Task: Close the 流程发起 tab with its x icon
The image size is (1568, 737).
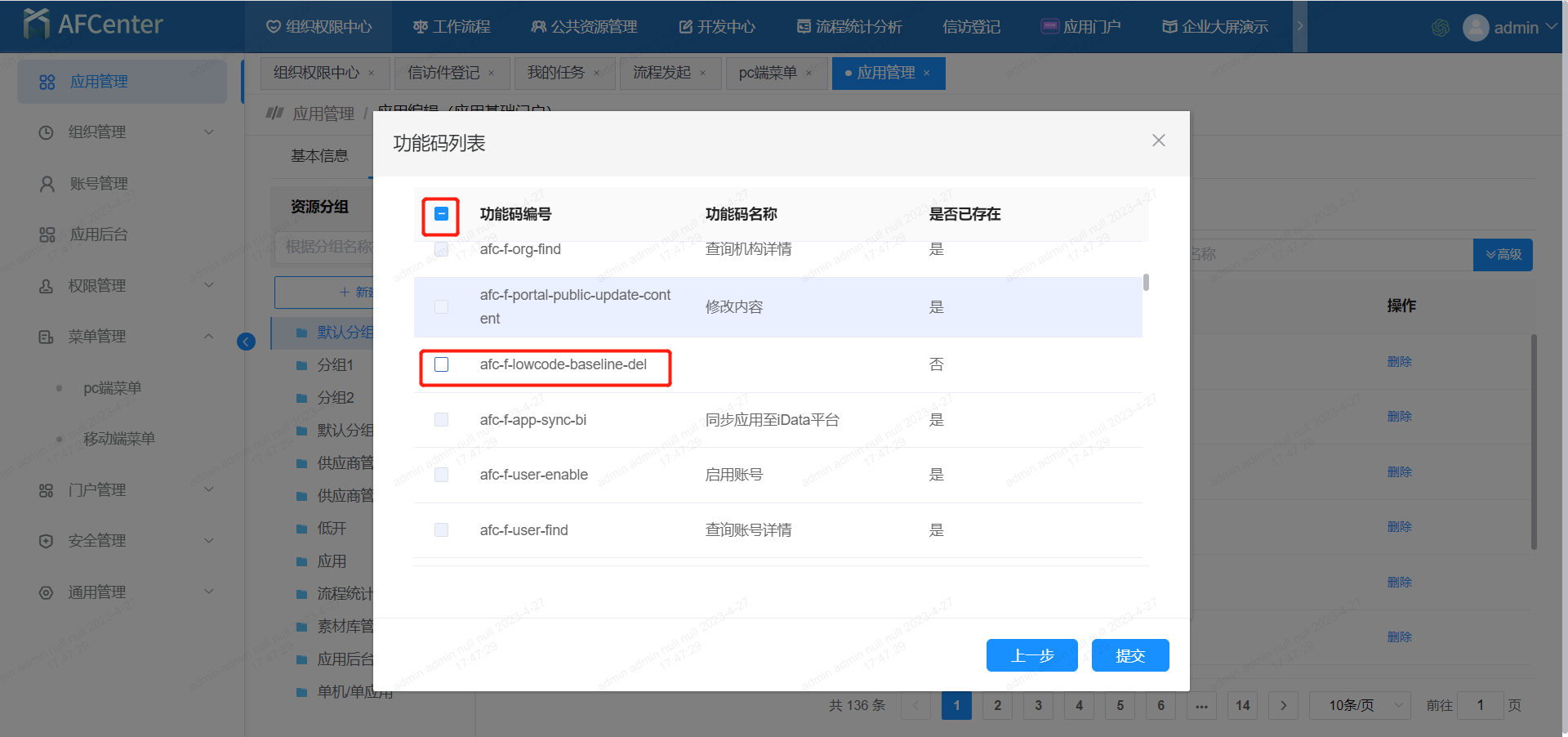Action: (x=702, y=74)
